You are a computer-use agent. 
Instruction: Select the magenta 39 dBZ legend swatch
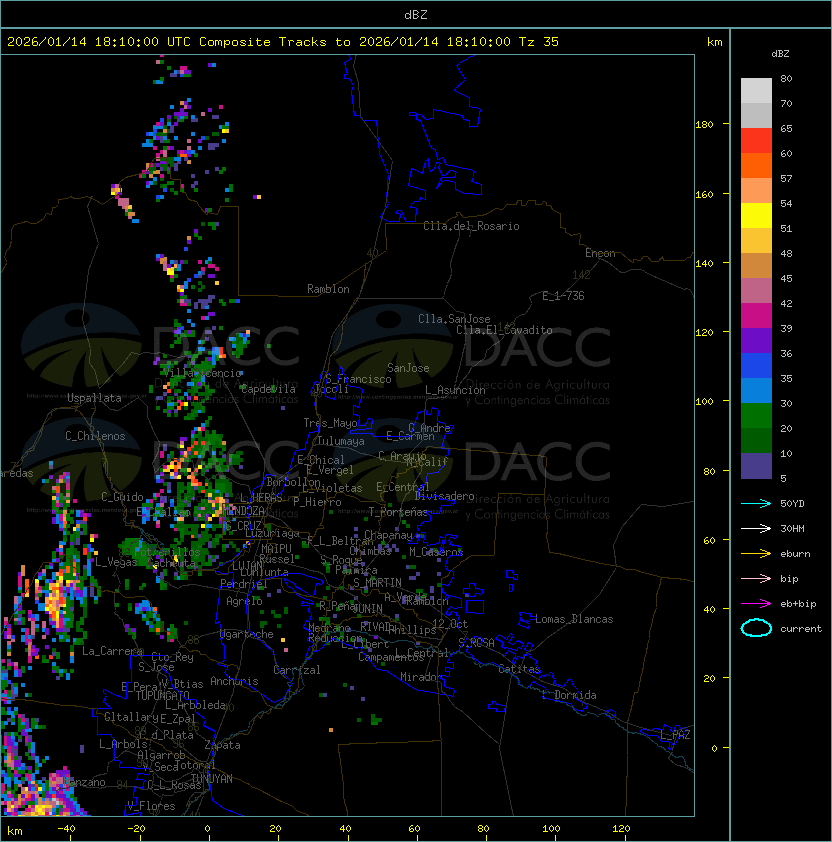point(756,316)
